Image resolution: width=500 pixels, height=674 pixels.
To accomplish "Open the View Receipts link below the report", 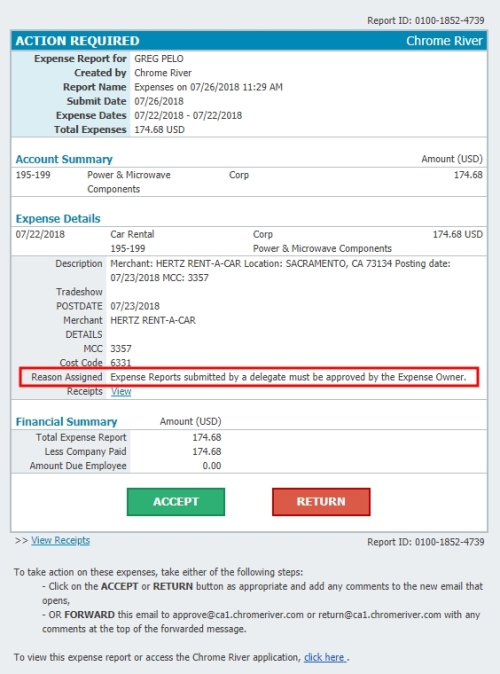I will tap(61, 540).
